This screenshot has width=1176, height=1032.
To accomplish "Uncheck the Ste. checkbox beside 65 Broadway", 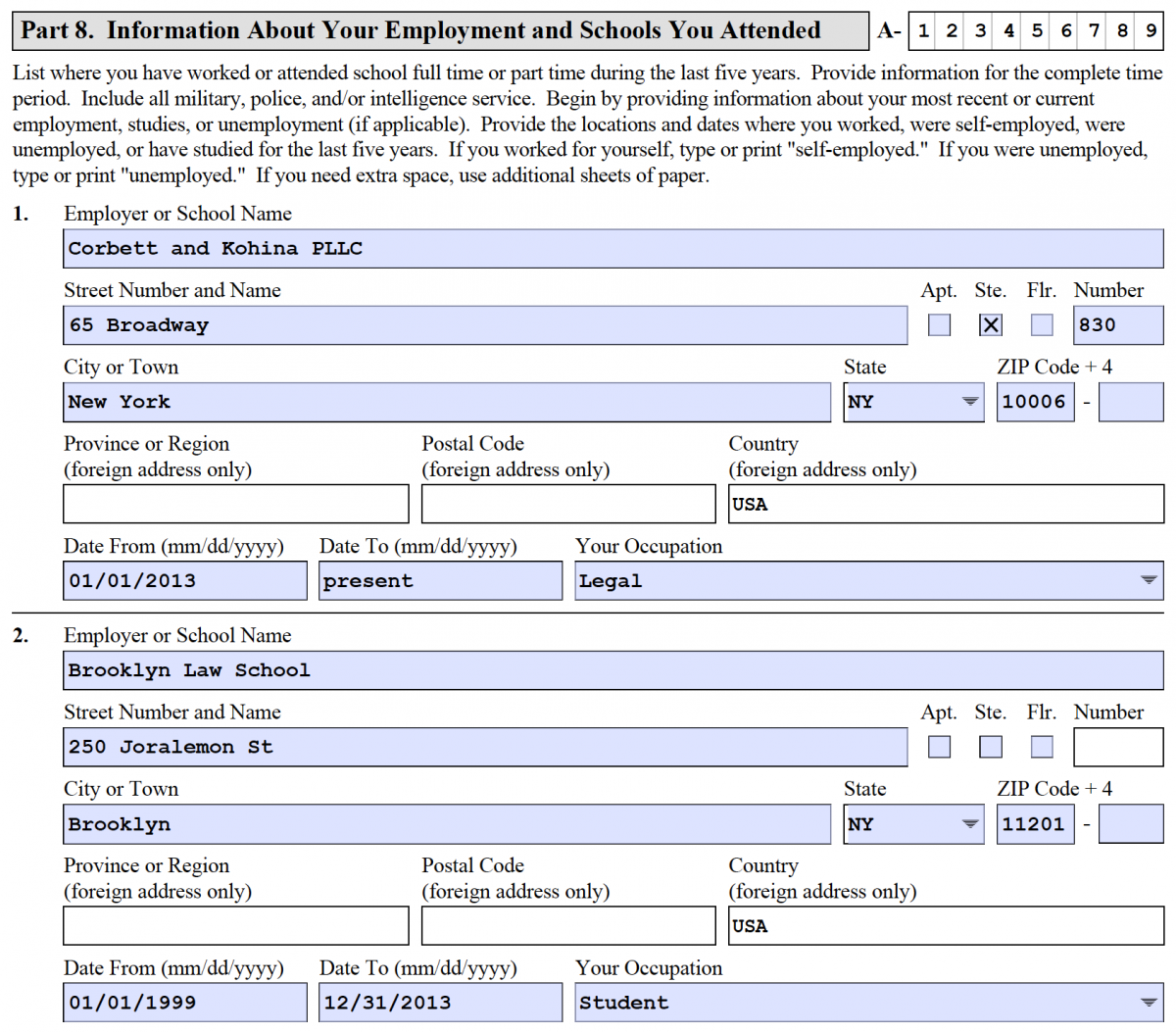I will click(991, 325).
